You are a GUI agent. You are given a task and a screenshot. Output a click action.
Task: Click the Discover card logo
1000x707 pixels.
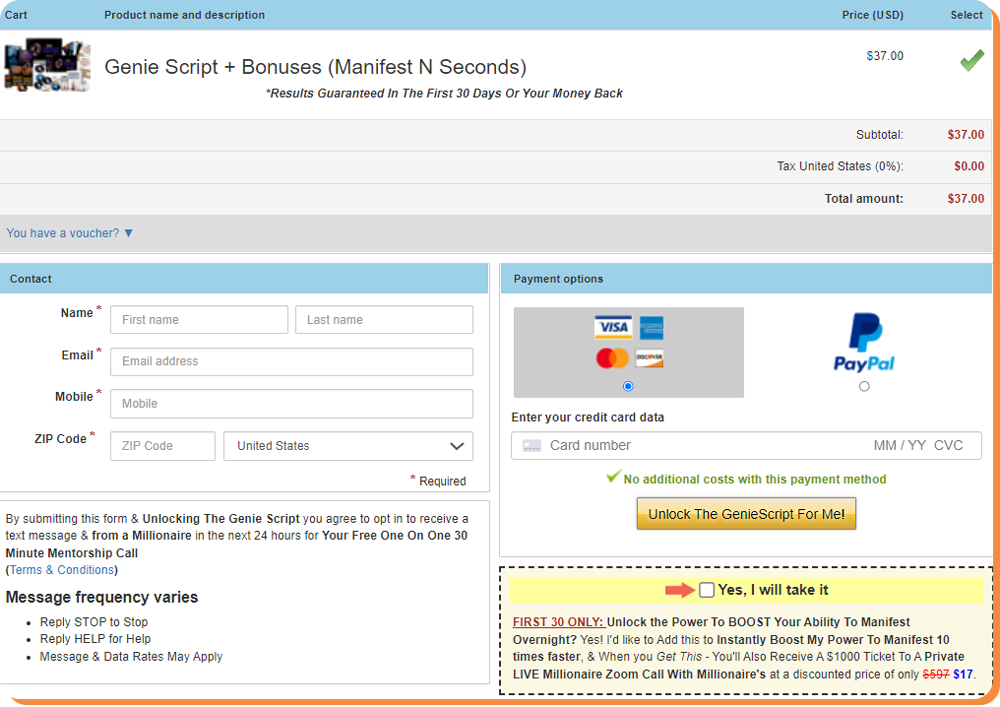(649, 358)
